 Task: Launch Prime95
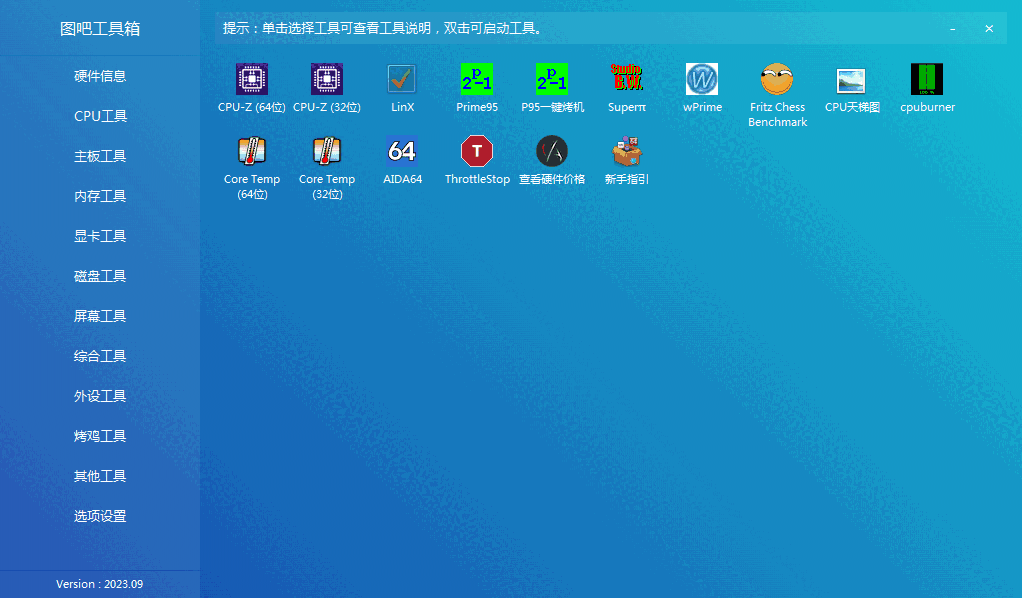[477, 88]
